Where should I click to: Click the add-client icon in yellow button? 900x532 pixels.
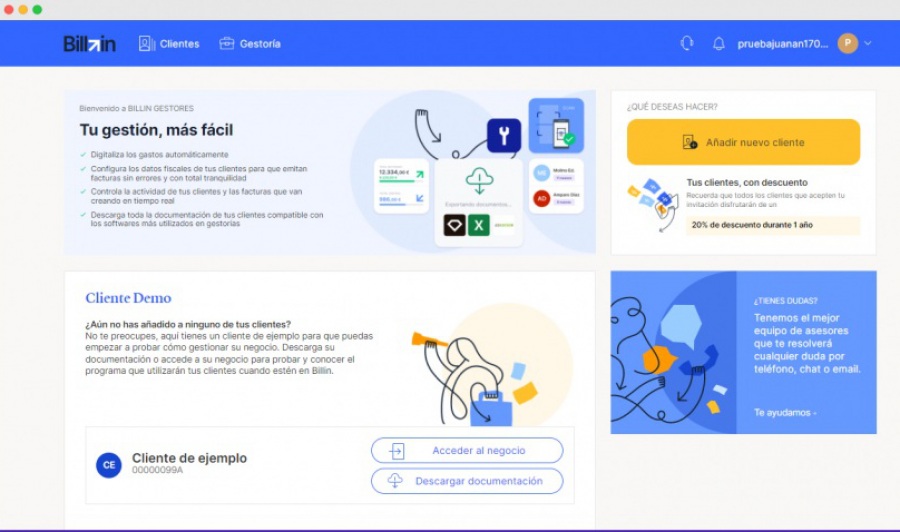pos(689,142)
